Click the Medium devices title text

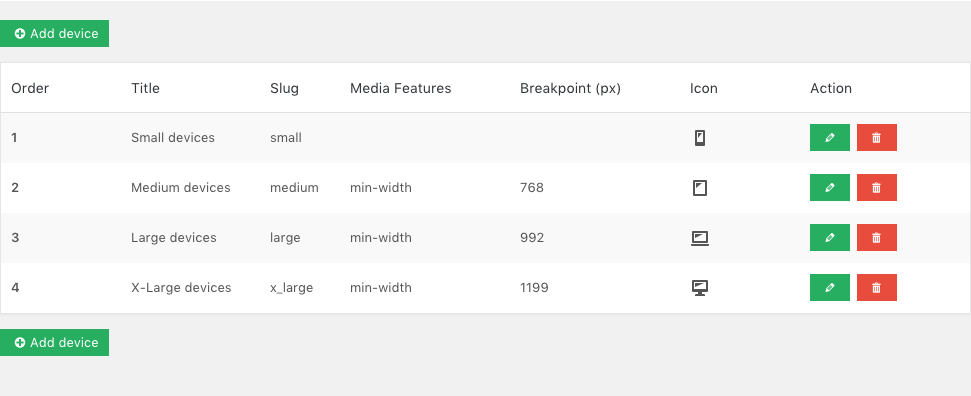tap(181, 188)
